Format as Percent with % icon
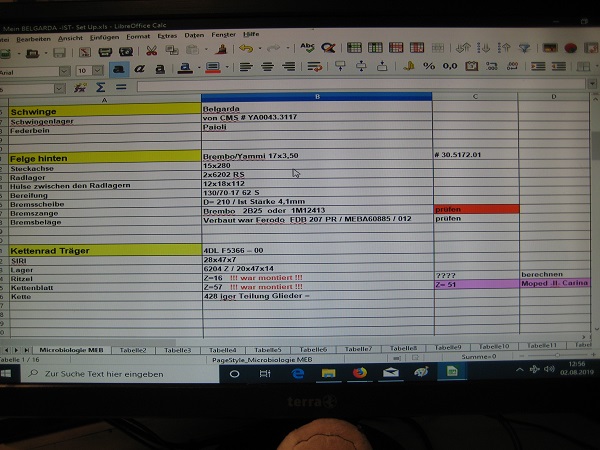Image resolution: width=600 pixels, height=450 pixels. (x=429, y=66)
